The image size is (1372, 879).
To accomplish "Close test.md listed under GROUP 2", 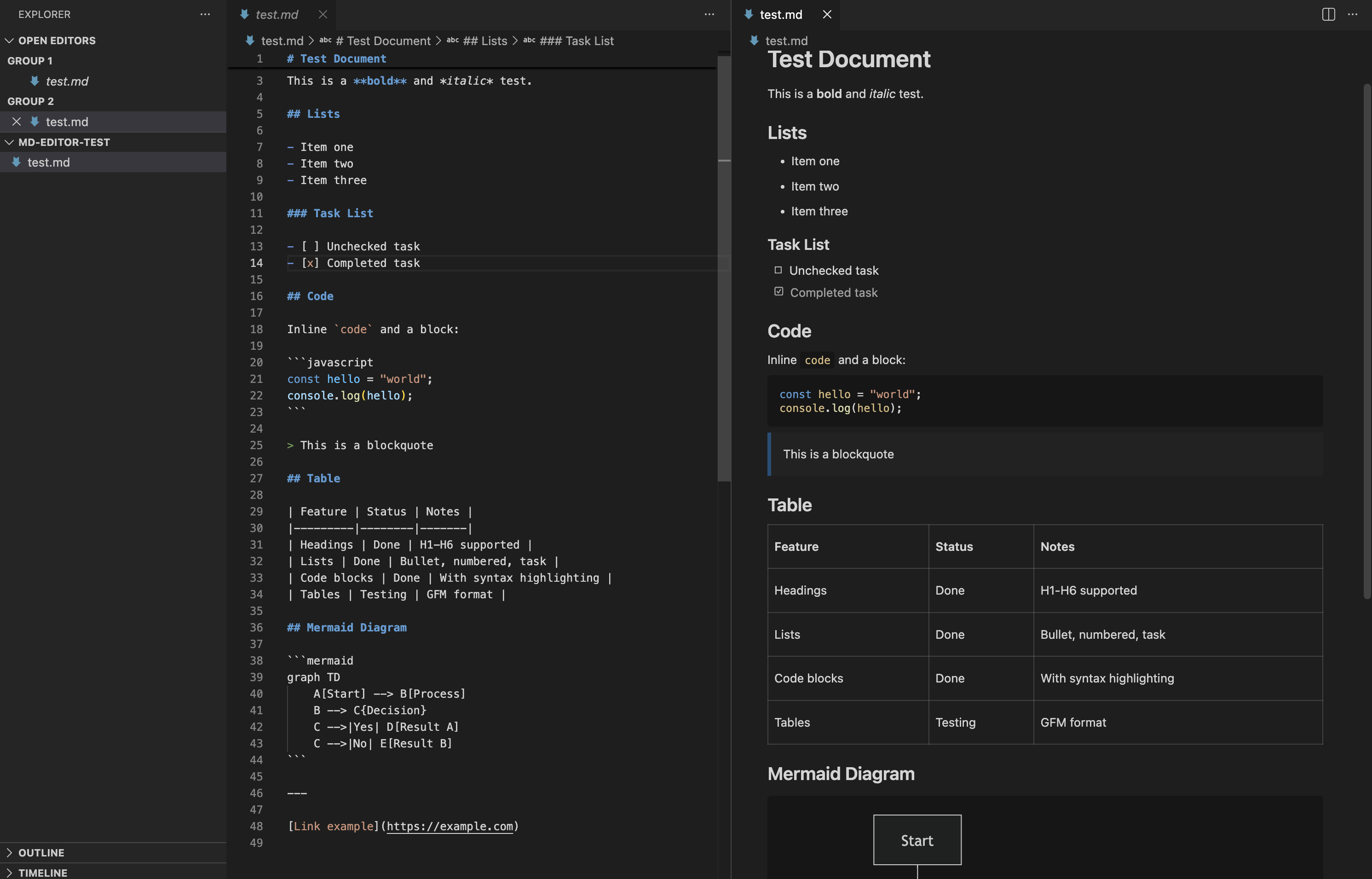I will [17, 121].
